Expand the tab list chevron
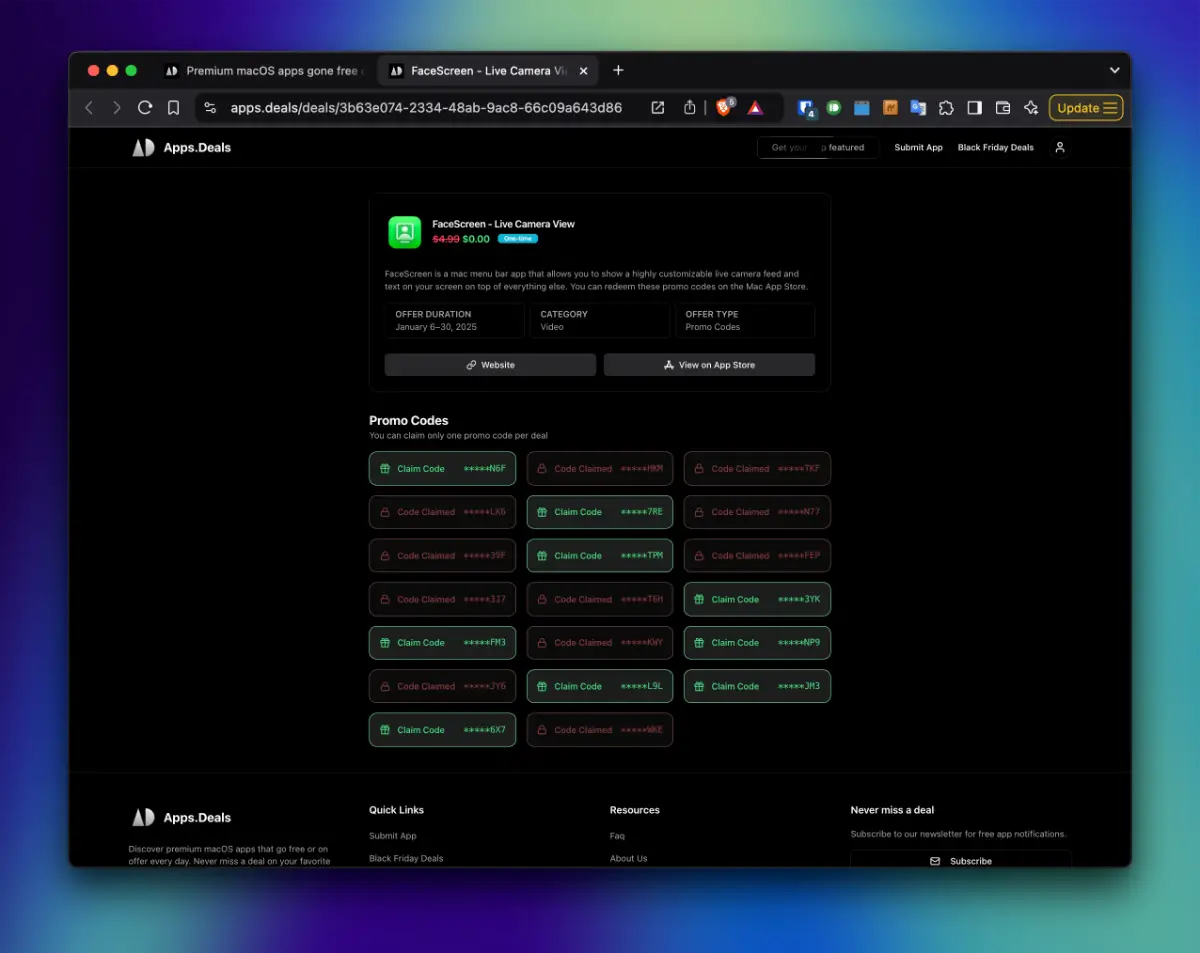Image resolution: width=1200 pixels, height=953 pixels. click(1114, 71)
